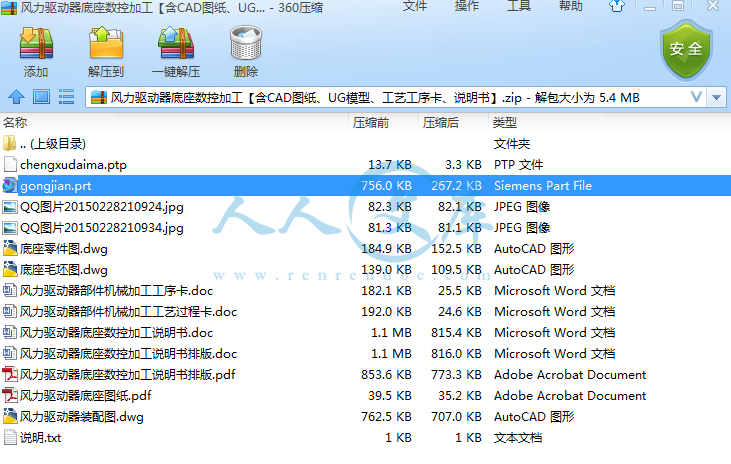Click Word icon of 机械加工工序卡.doc
Screen dimensions: 731x464
(10, 290)
